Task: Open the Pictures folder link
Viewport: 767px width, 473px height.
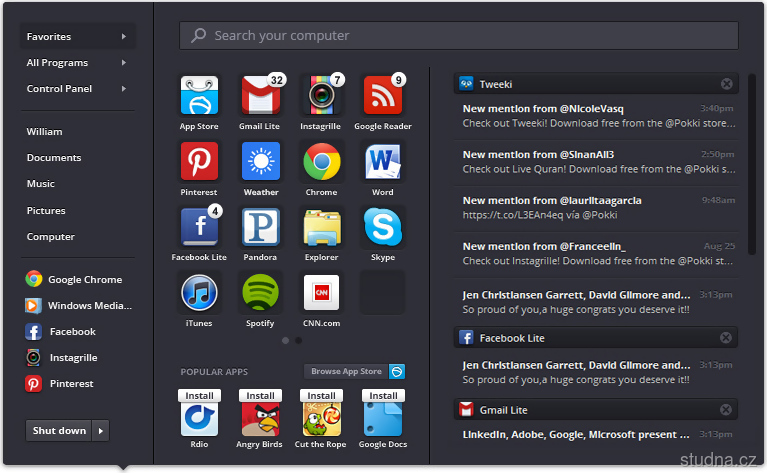Action: 46,210
